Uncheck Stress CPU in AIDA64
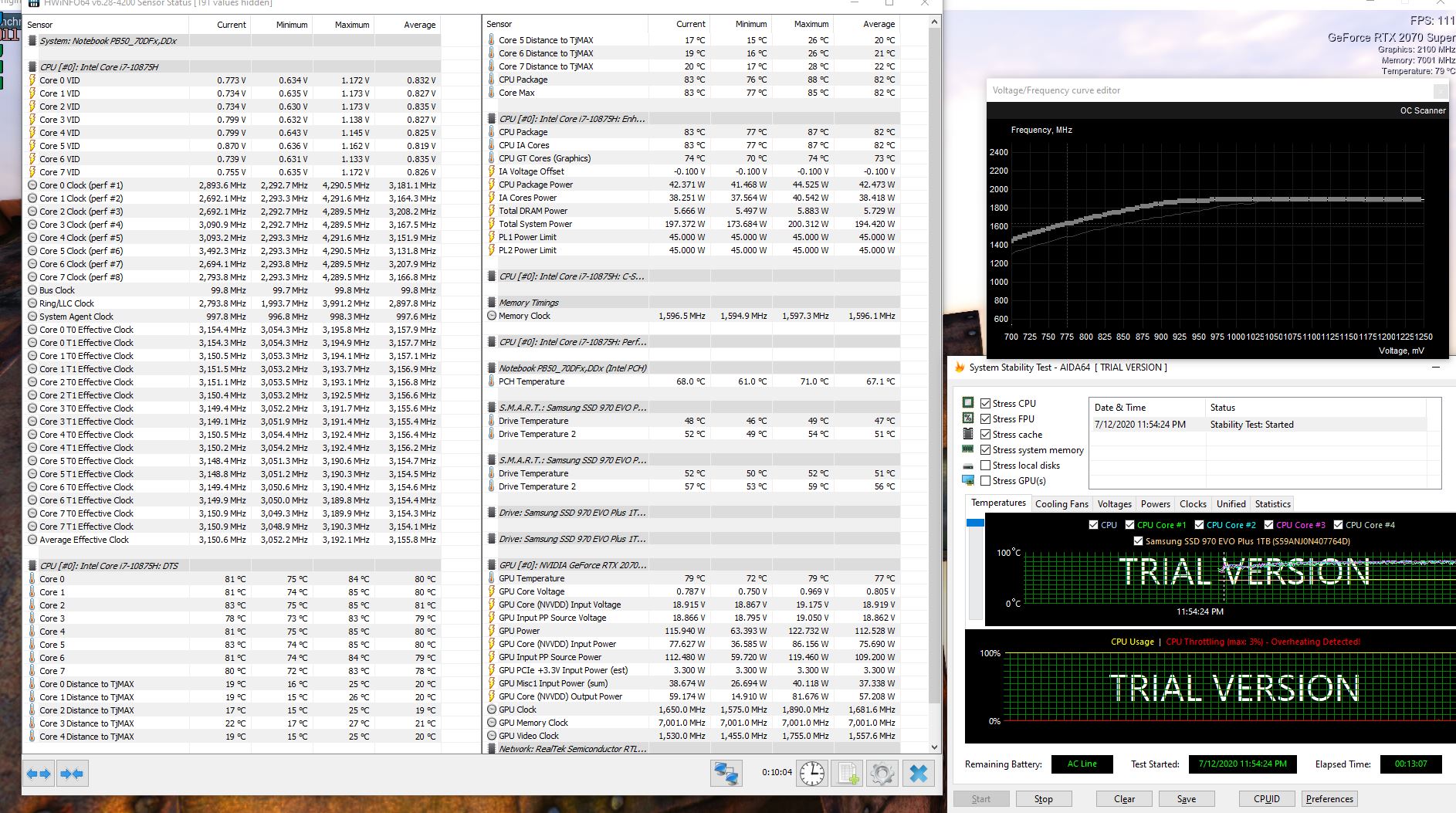This screenshot has width=1456, height=813. [x=986, y=403]
